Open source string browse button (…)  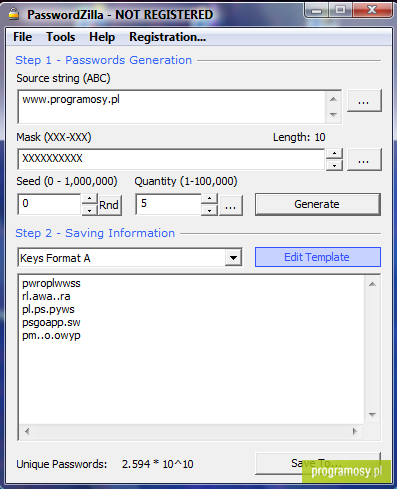click(x=363, y=101)
